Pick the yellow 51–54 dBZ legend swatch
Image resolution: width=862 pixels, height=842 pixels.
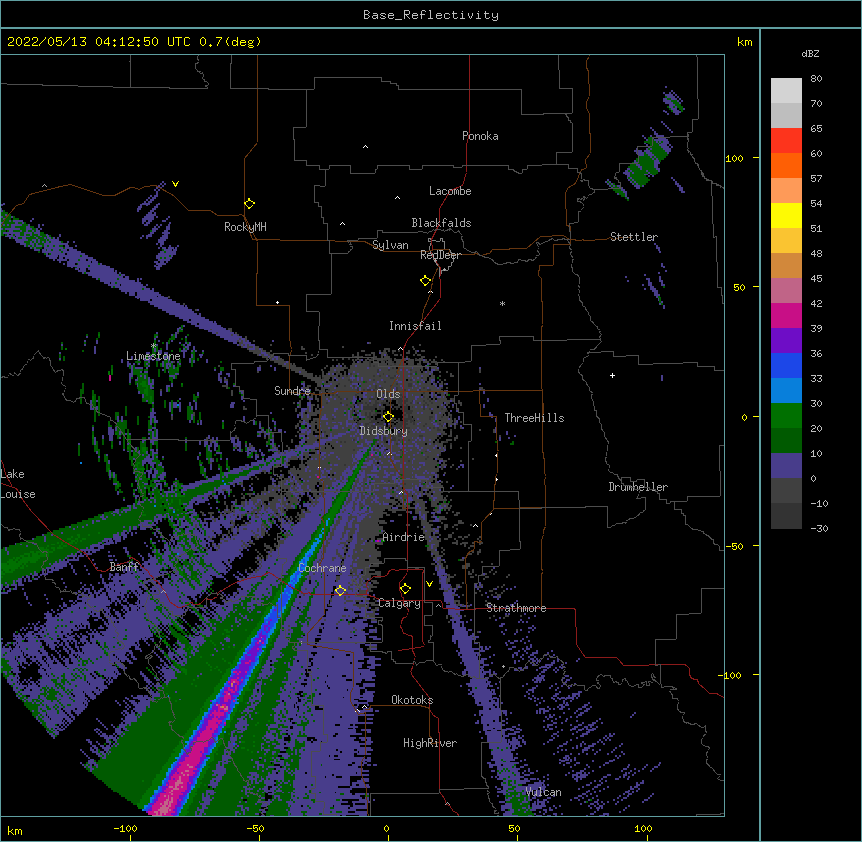(x=786, y=215)
